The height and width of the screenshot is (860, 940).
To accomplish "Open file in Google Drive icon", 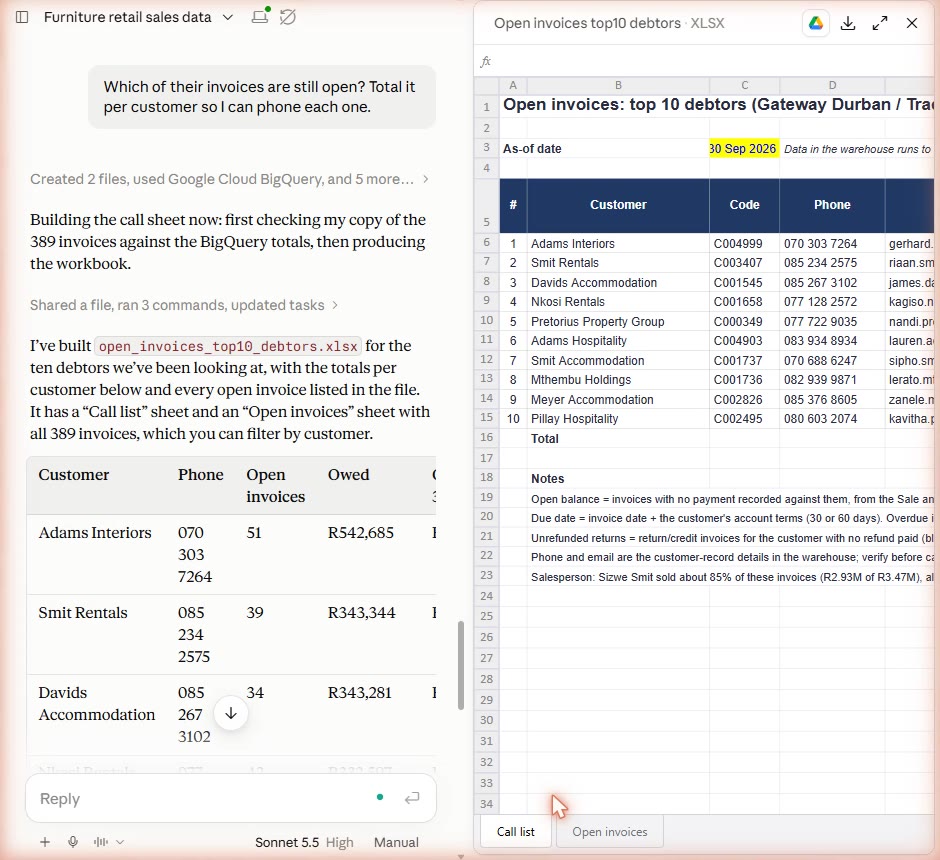I will point(815,23).
